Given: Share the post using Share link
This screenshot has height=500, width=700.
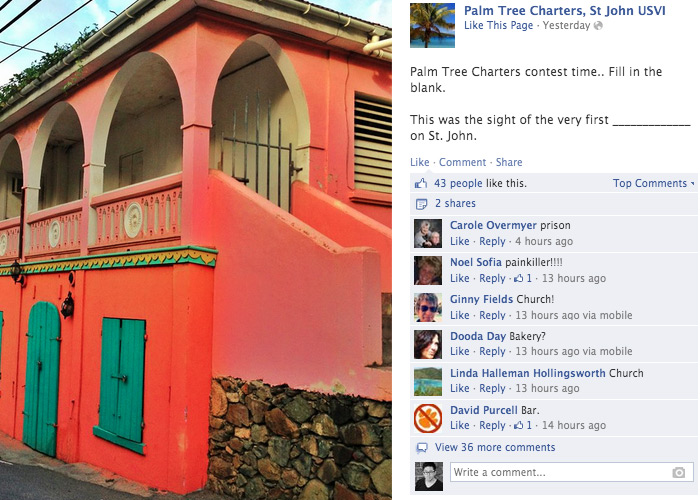Looking at the screenshot, I should [x=508, y=162].
